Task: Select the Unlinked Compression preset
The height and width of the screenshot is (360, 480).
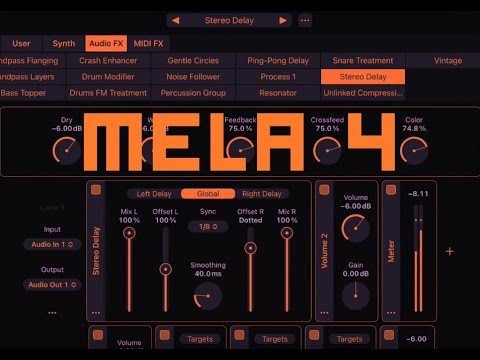Action: [363, 93]
